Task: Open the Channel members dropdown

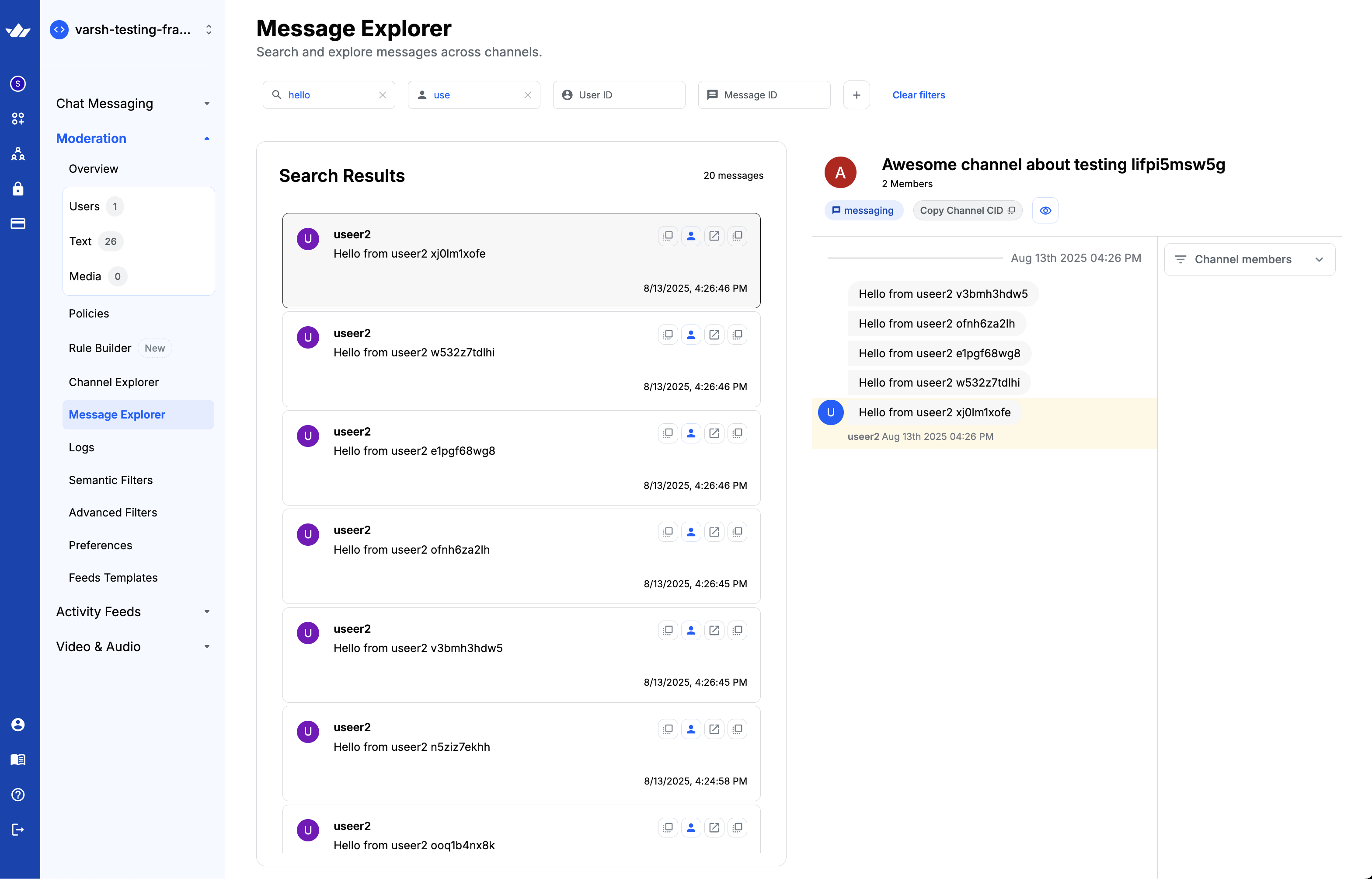Action: pos(1249,259)
